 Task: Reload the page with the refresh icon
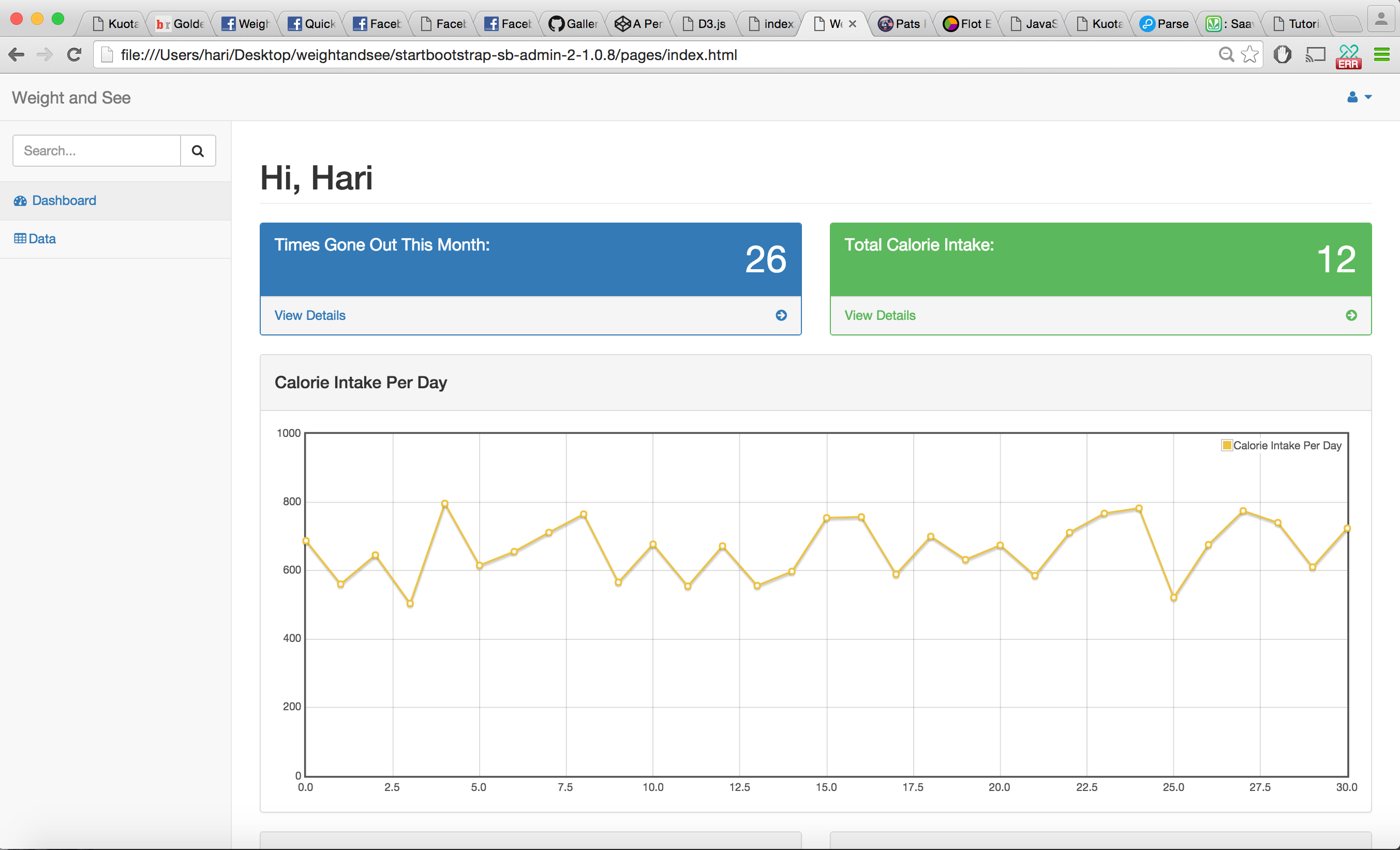pos(74,55)
